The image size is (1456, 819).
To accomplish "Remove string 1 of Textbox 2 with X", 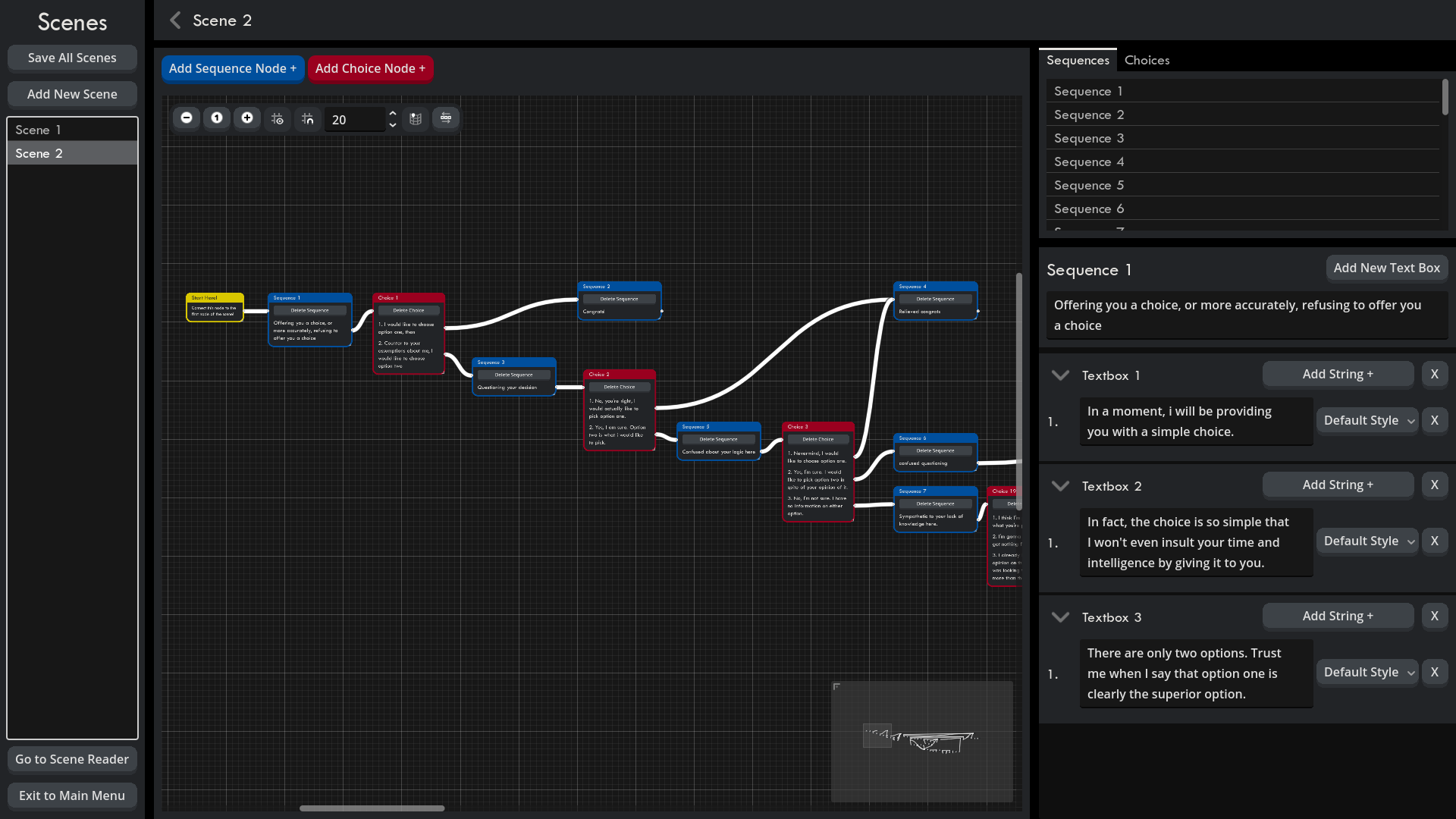I will point(1434,541).
